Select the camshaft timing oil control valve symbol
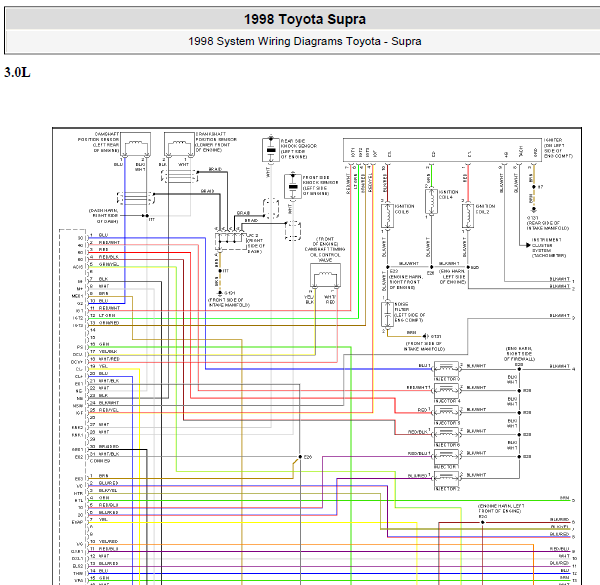 (325, 275)
